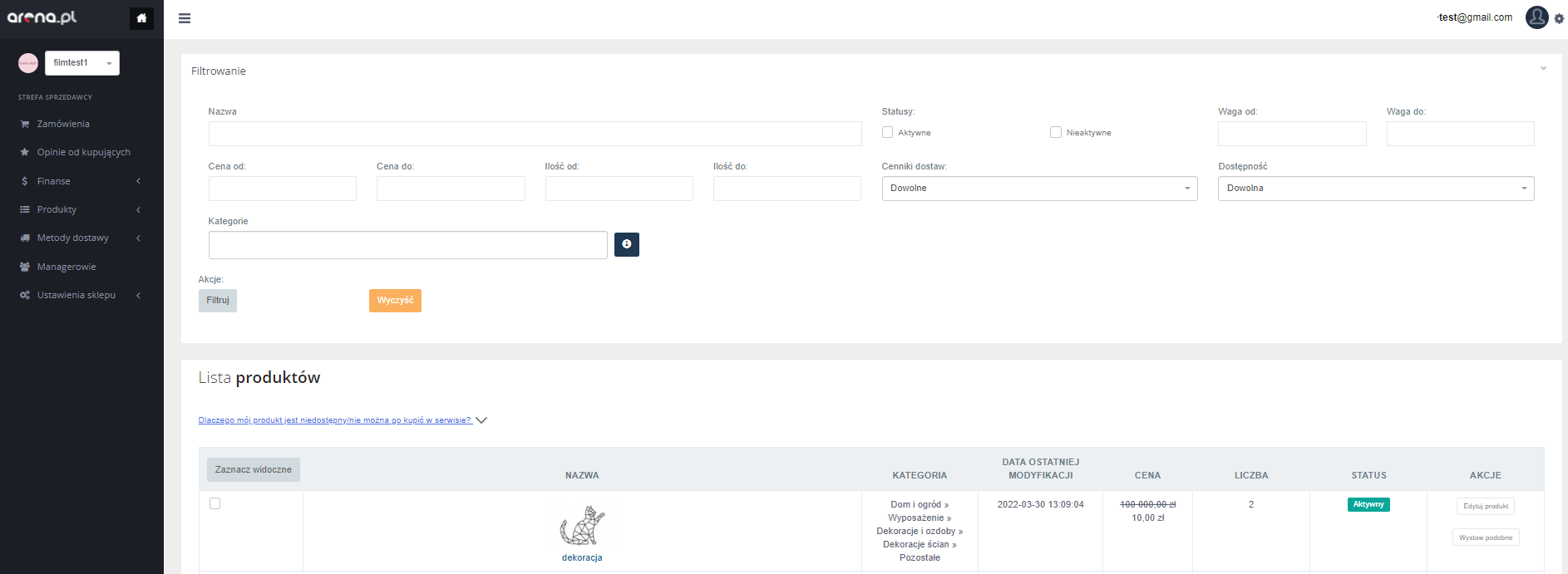Collapse the Filtrowanie panel chevron

[x=1543, y=68]
